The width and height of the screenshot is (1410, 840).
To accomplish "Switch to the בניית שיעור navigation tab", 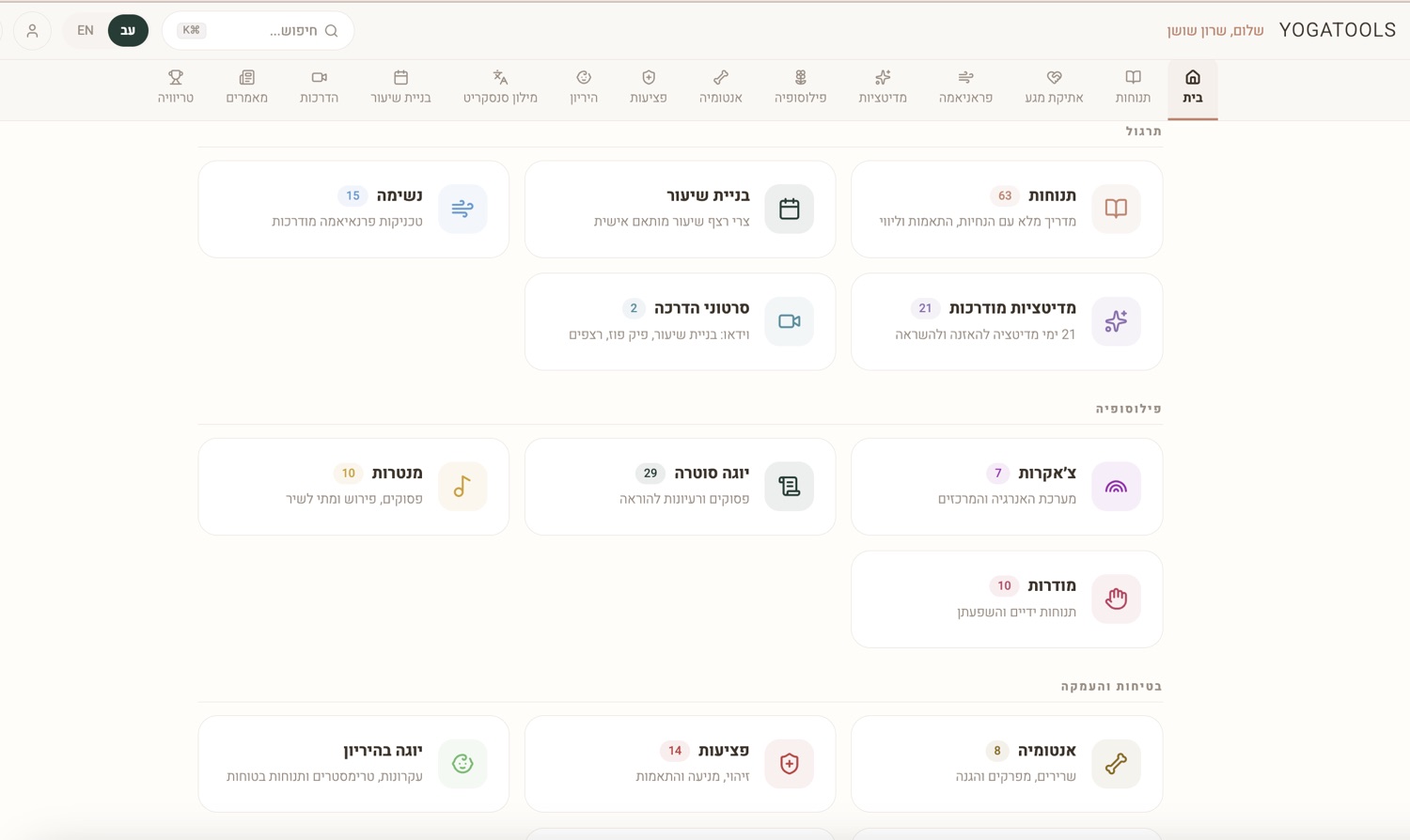I will coord(400,88).
